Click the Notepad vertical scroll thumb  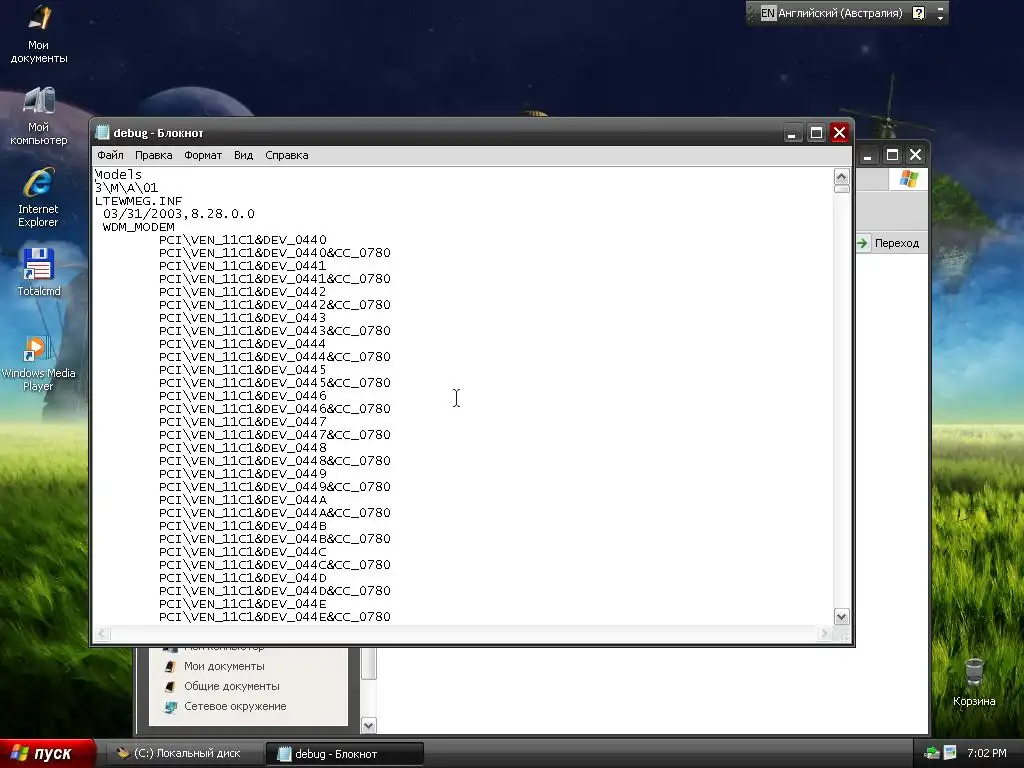(x=842, y=189)
